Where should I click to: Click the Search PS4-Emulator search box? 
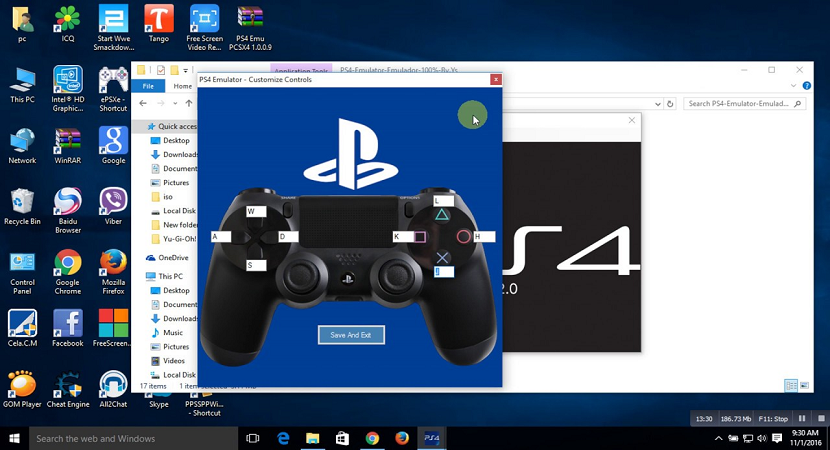(744, 104)
